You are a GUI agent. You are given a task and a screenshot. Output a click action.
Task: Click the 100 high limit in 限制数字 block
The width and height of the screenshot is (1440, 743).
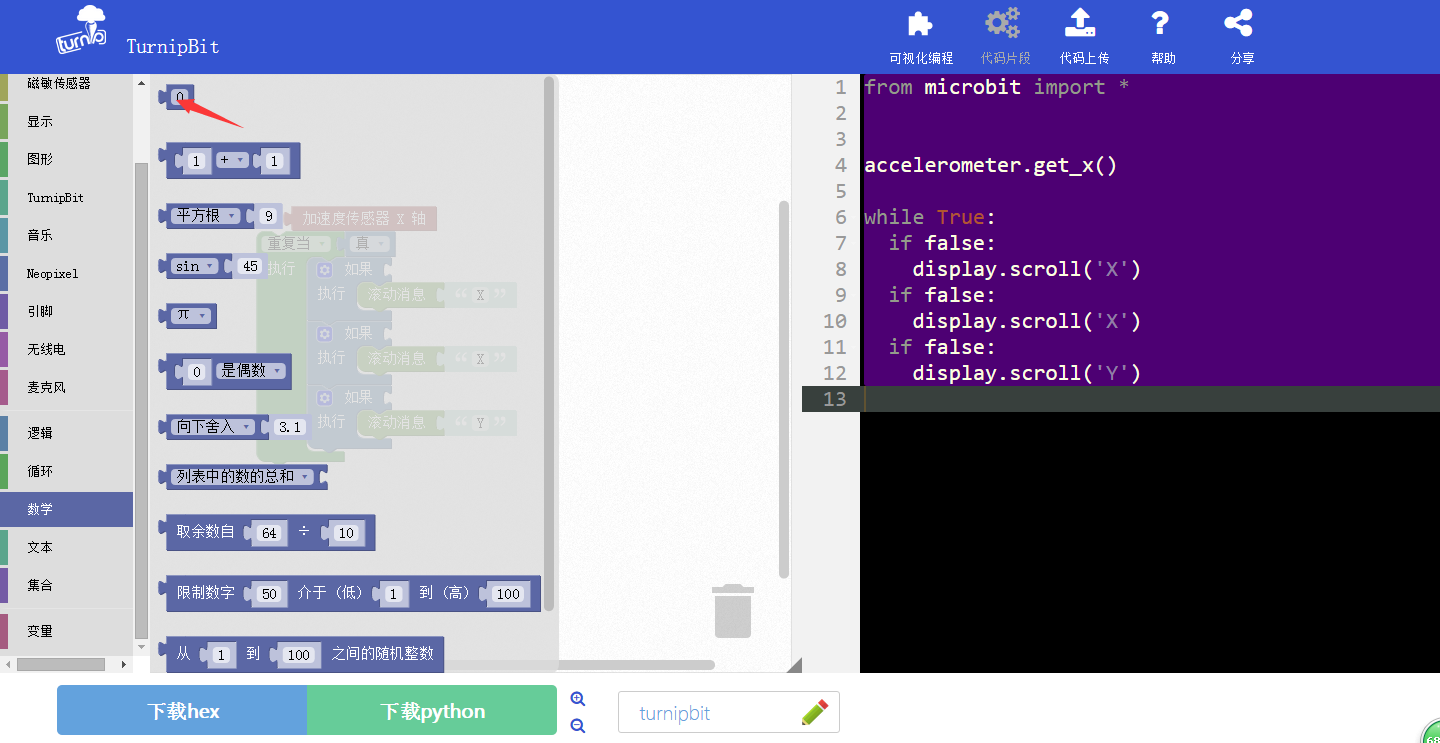click(x=508, y=594)
